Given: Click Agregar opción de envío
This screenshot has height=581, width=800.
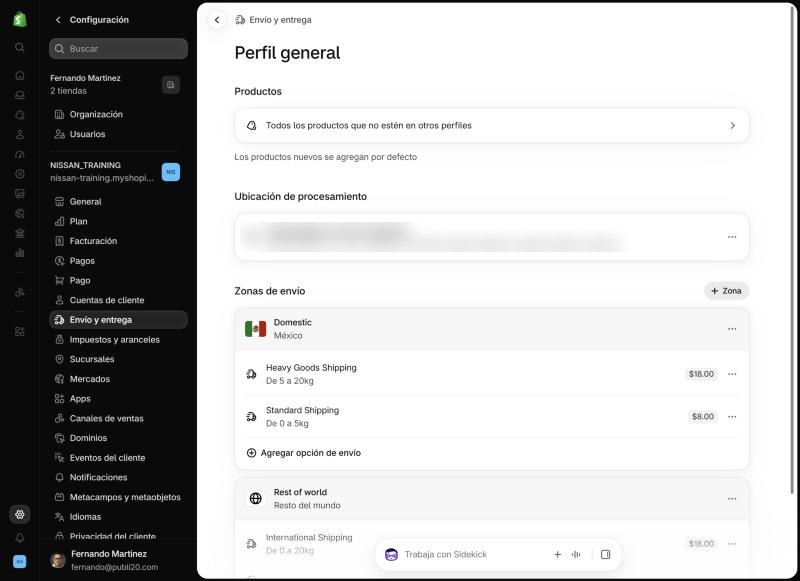Looking at the screenshot, I should point(304,453).
